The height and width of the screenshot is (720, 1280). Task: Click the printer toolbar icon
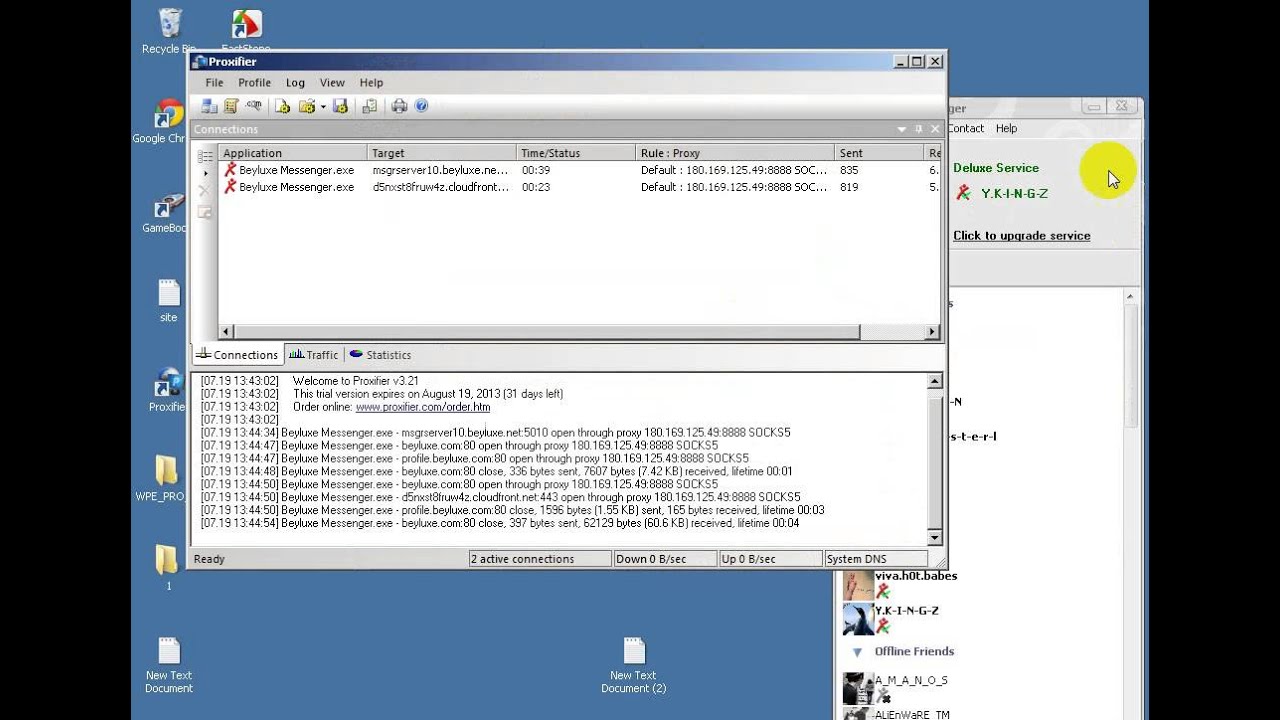pos(400,106)
